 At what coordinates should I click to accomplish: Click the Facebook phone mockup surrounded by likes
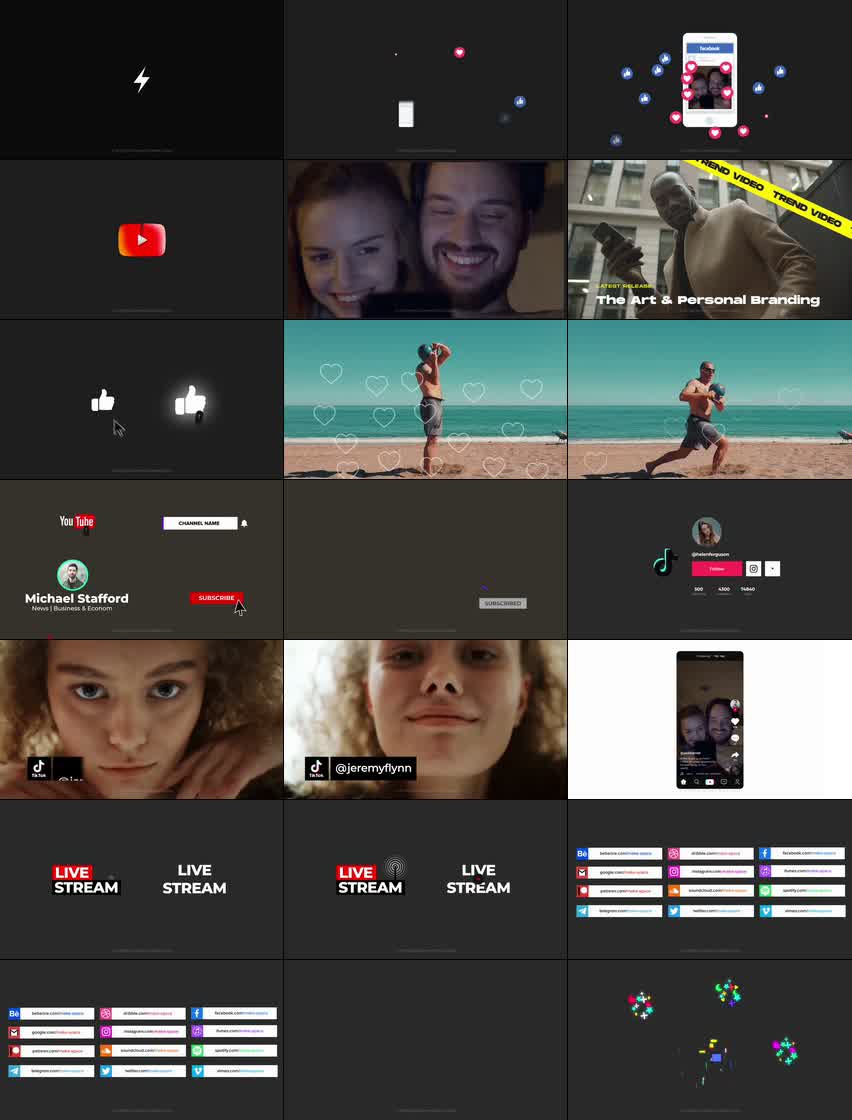pos(709,80)
